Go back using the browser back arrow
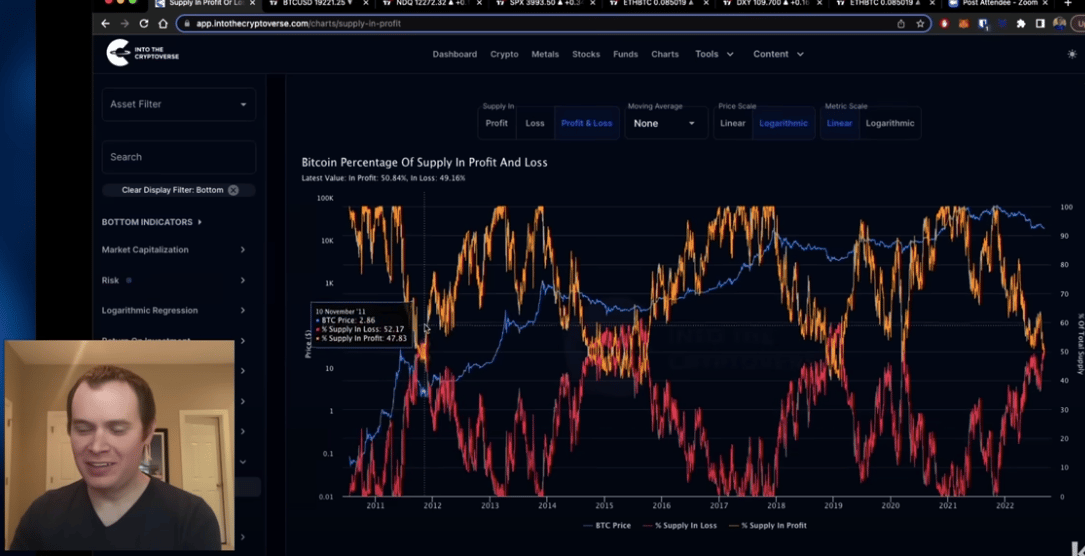The height and width of the screenshot is (556, 1085). [105, 24]
